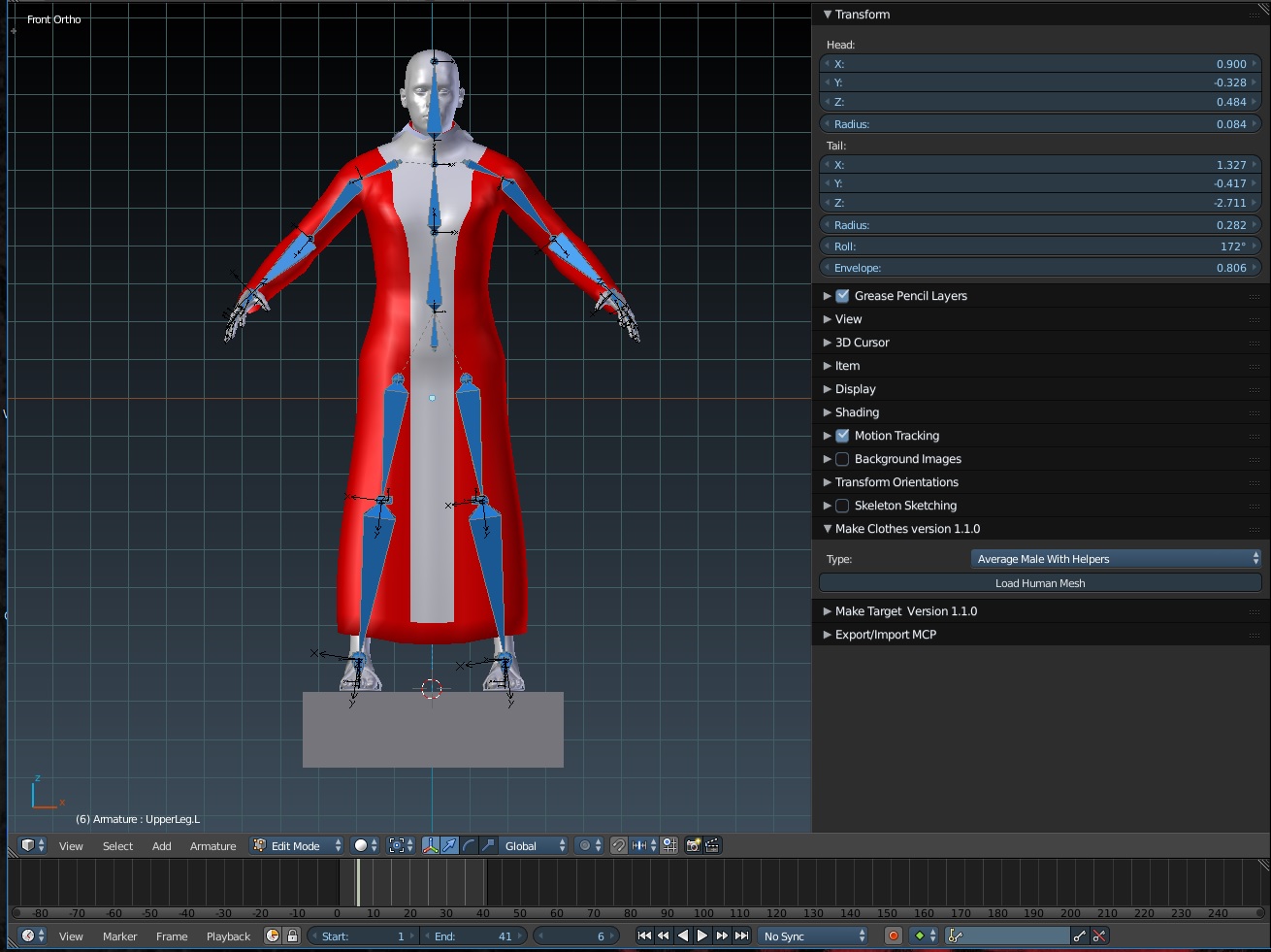Jump to the first frame
The width and height of the screenshot is (1271, 952).
coord(644,936)
